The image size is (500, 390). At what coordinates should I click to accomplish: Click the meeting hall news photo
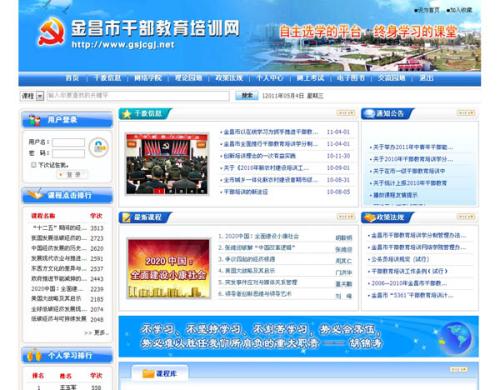[x=167, y=164]
